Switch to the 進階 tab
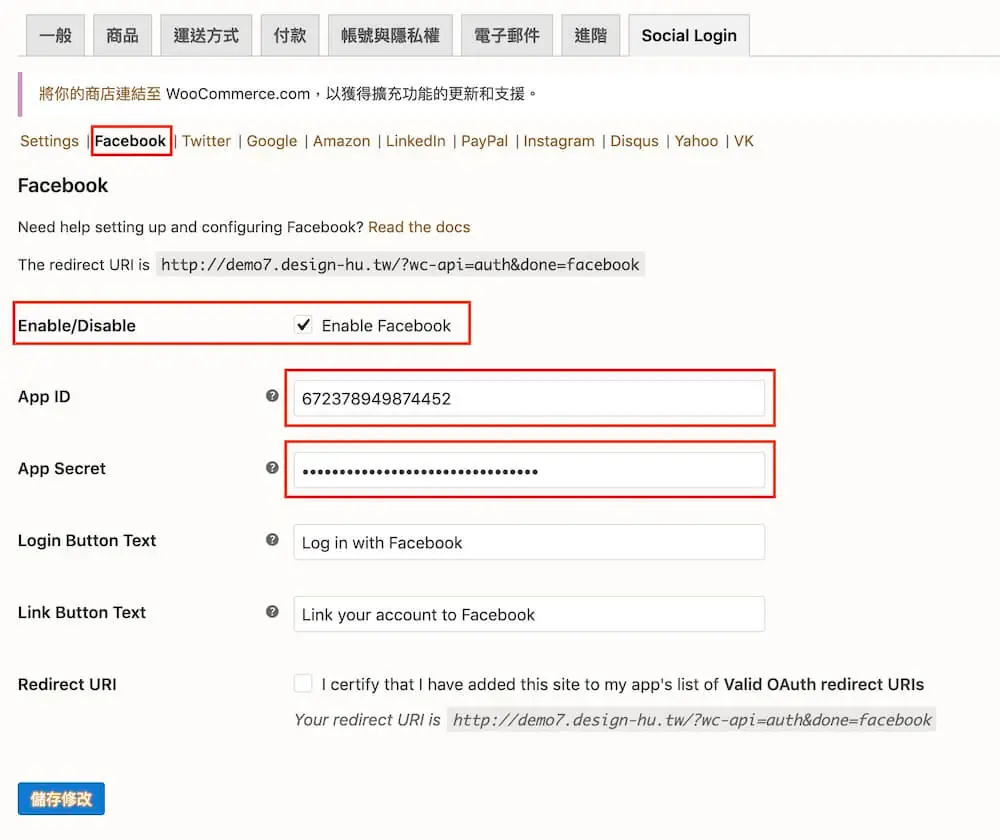 click(x=591, y=35)
